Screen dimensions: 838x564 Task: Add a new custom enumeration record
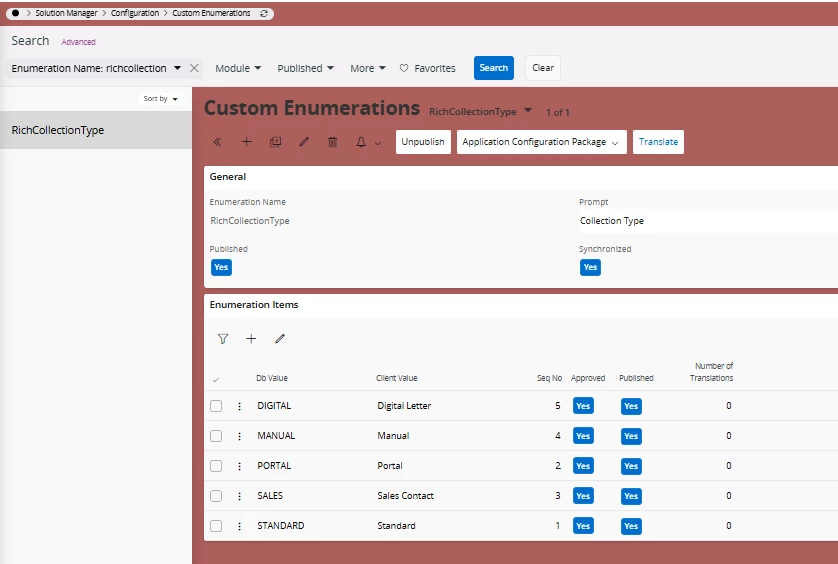pos(246,142)
